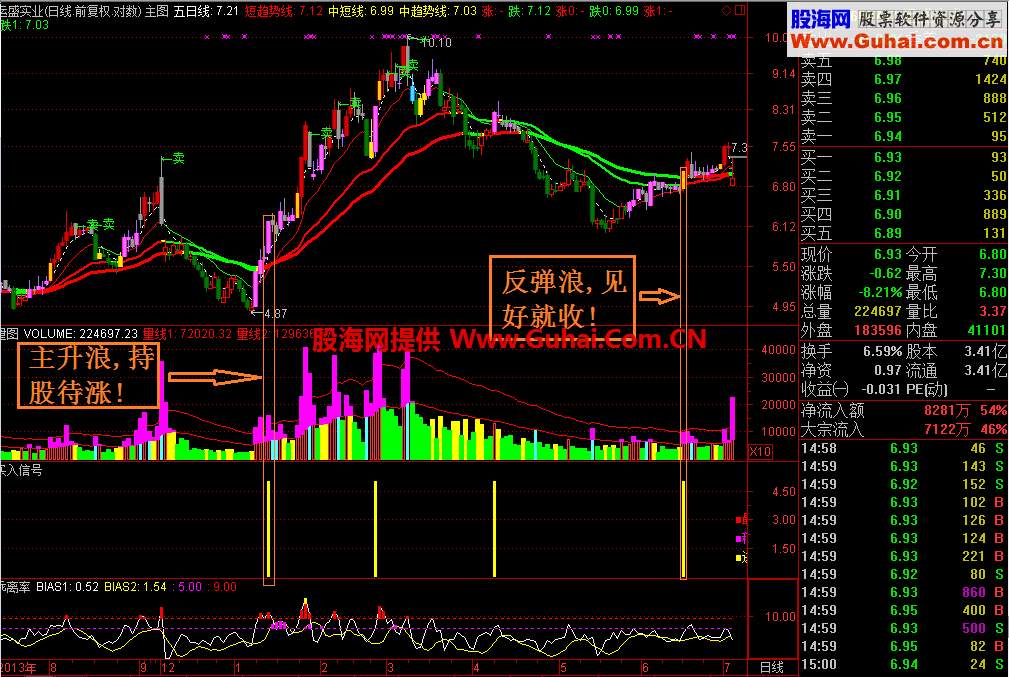Click the VOLUME: 224697.23 label
The image size is (1009, 677).
pyautogui.click(x=80, y=334)
